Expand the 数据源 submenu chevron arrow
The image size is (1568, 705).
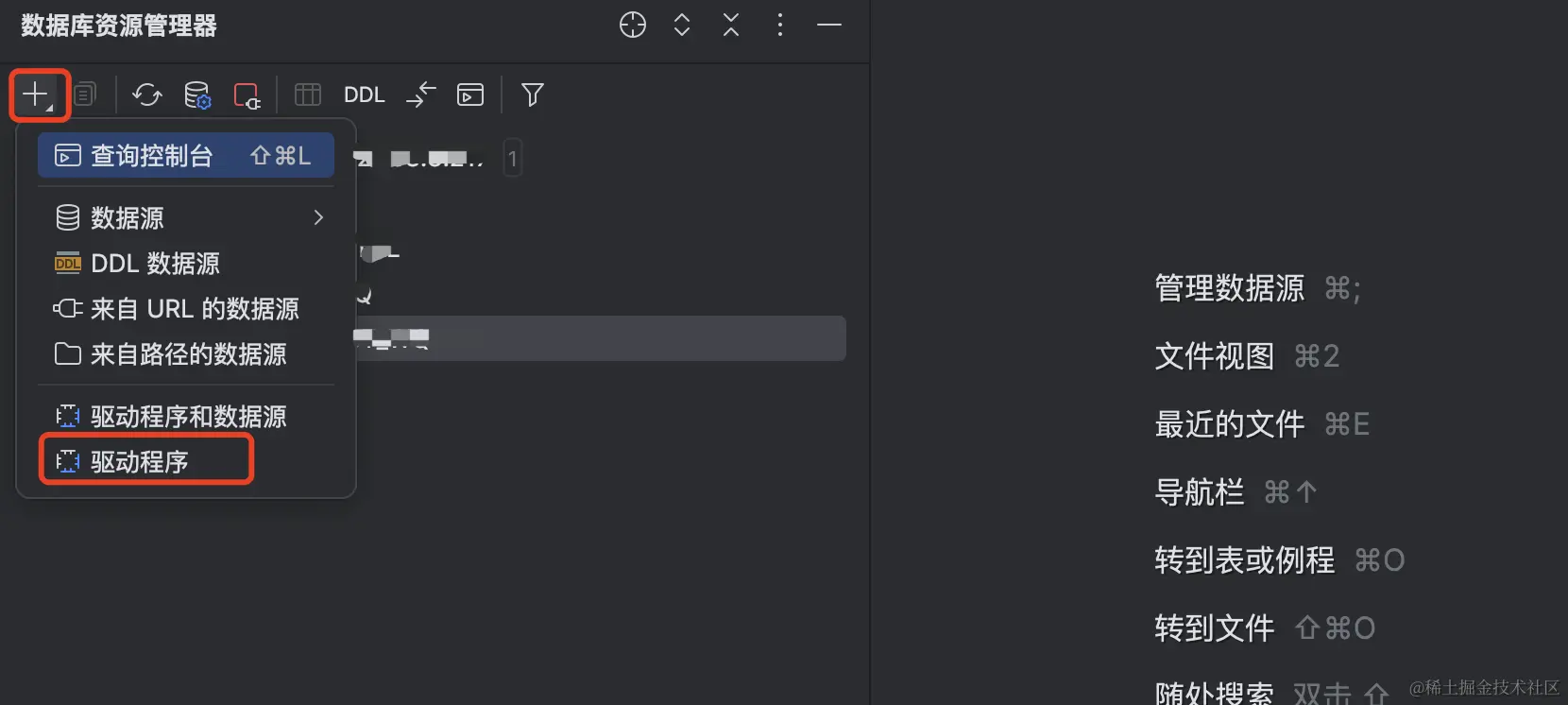click(318, 217)
